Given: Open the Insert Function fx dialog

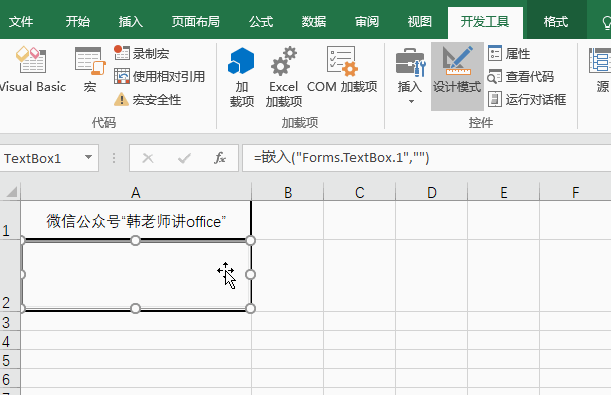Looking at the screenshot, I should point(220,158).
